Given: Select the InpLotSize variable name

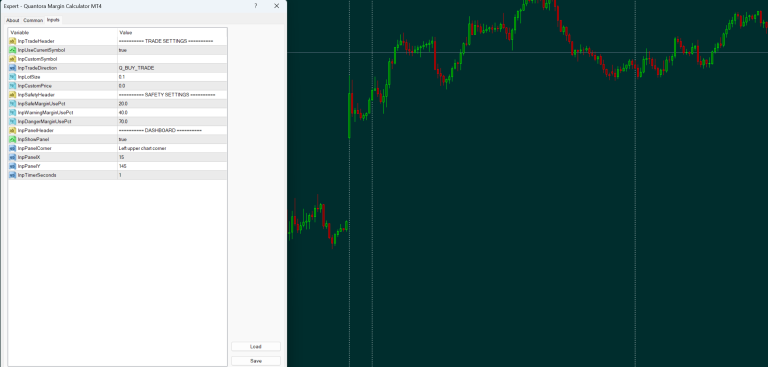Looking at the screenshot, I should [29, 77].
